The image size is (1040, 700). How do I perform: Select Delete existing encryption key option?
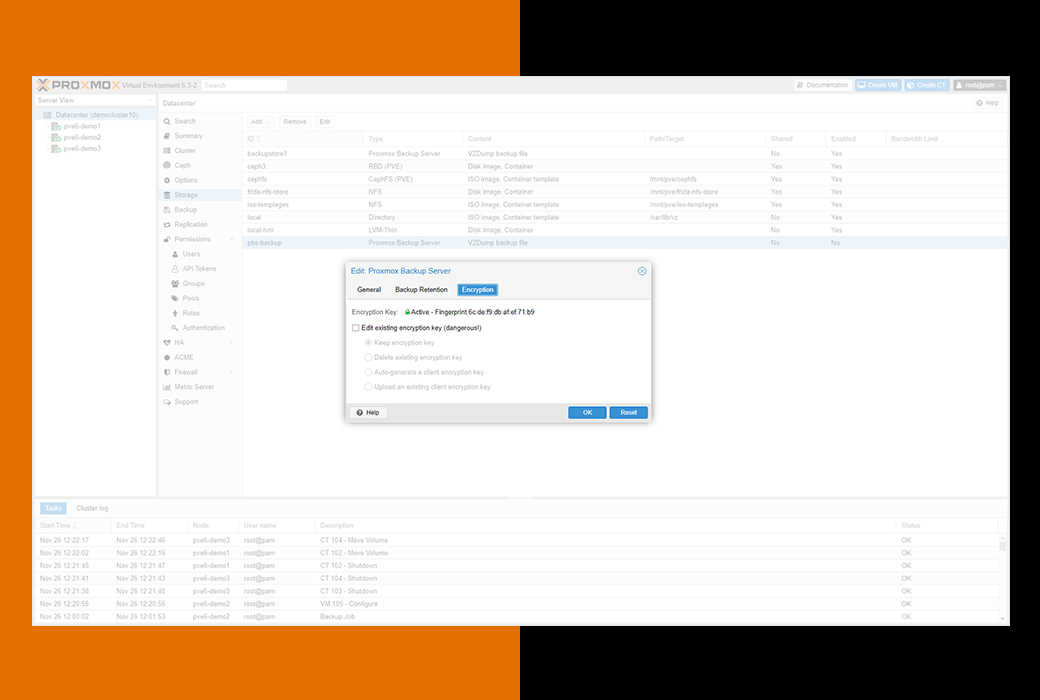coord(368,358)
